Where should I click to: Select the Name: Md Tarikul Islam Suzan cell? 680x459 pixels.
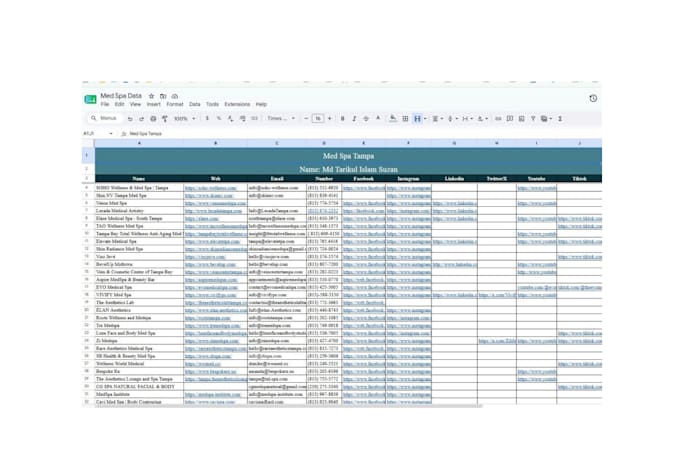click(348, 169)
